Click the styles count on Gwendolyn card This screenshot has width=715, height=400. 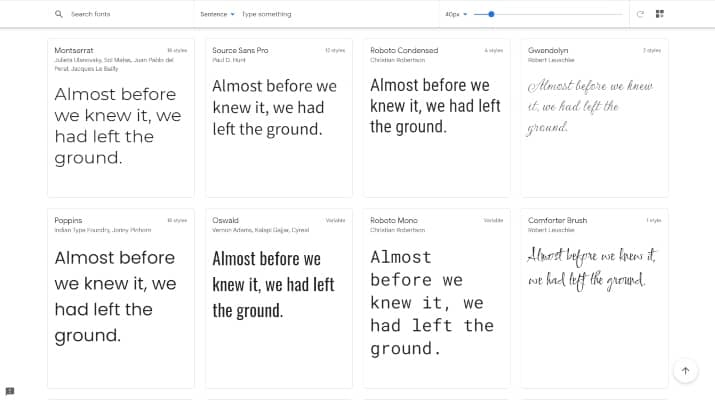pos(652,51)
